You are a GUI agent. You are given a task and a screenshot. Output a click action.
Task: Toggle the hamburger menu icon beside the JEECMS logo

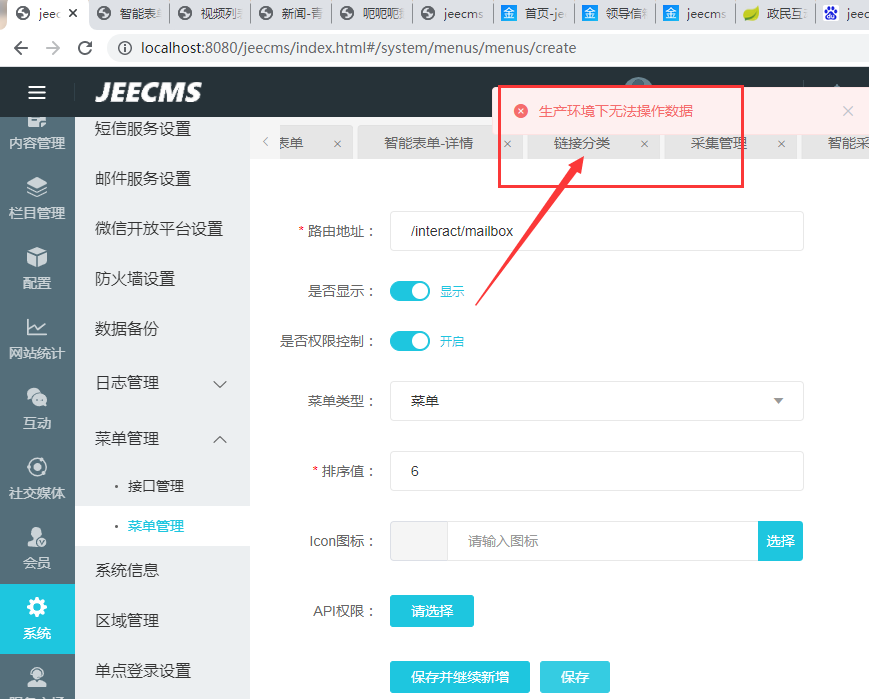point(37,93)
